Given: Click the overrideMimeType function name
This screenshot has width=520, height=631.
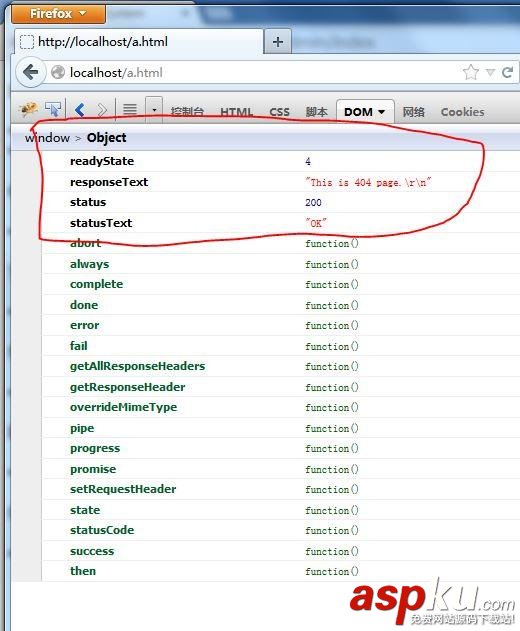Looking at the screenshot, I should coord(124,407).
